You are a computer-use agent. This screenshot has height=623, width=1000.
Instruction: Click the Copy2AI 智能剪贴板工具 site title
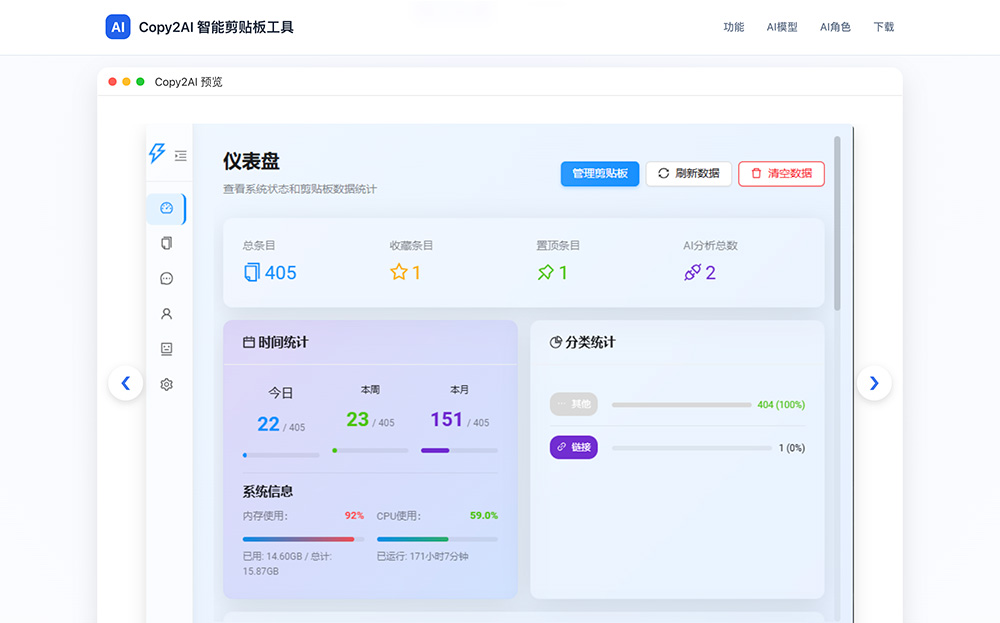(x=216, y=27)
